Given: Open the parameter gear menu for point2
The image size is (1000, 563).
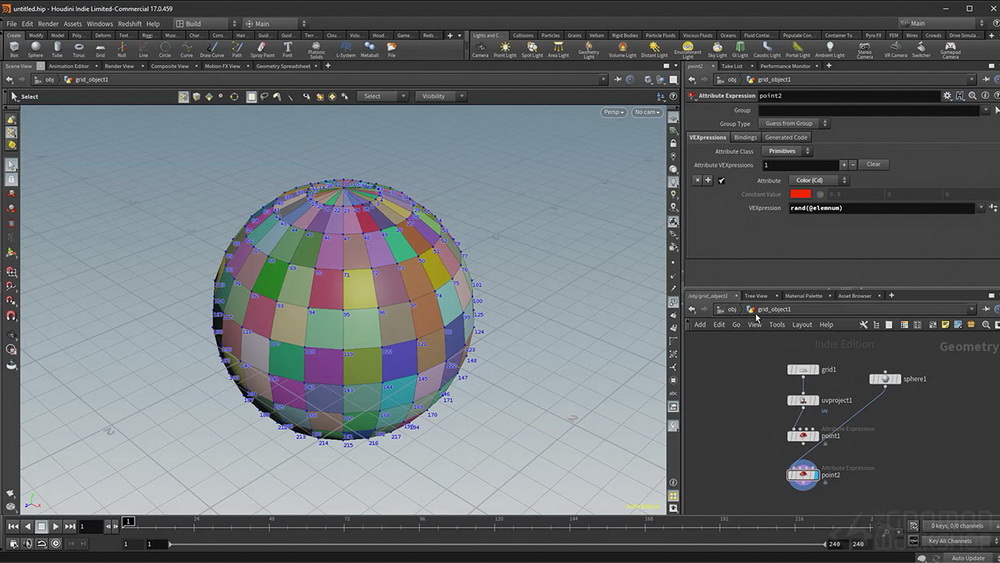Looking at the screenshot, I should pos(947,96).
